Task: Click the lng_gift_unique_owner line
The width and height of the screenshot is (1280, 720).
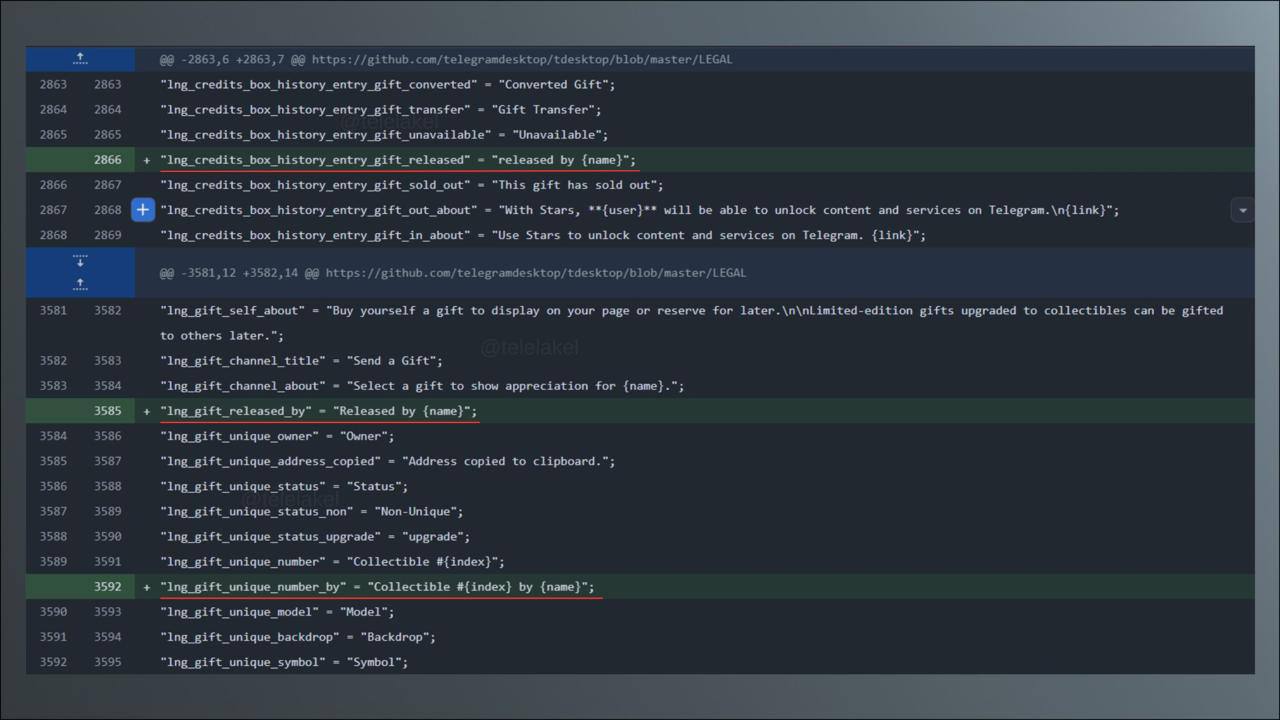Action: [277, 436]
